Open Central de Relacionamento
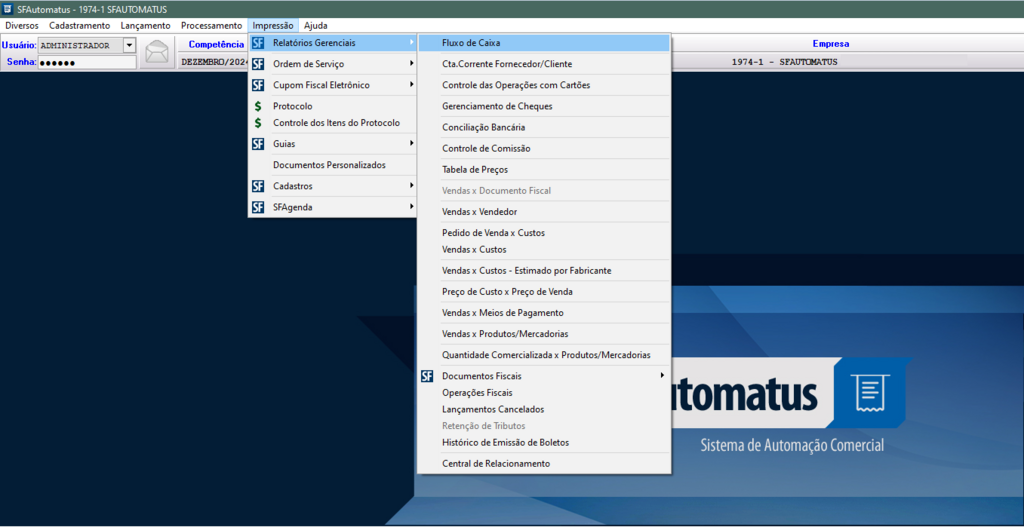This screenshot has height=527, width=1024. coord(496,464)
